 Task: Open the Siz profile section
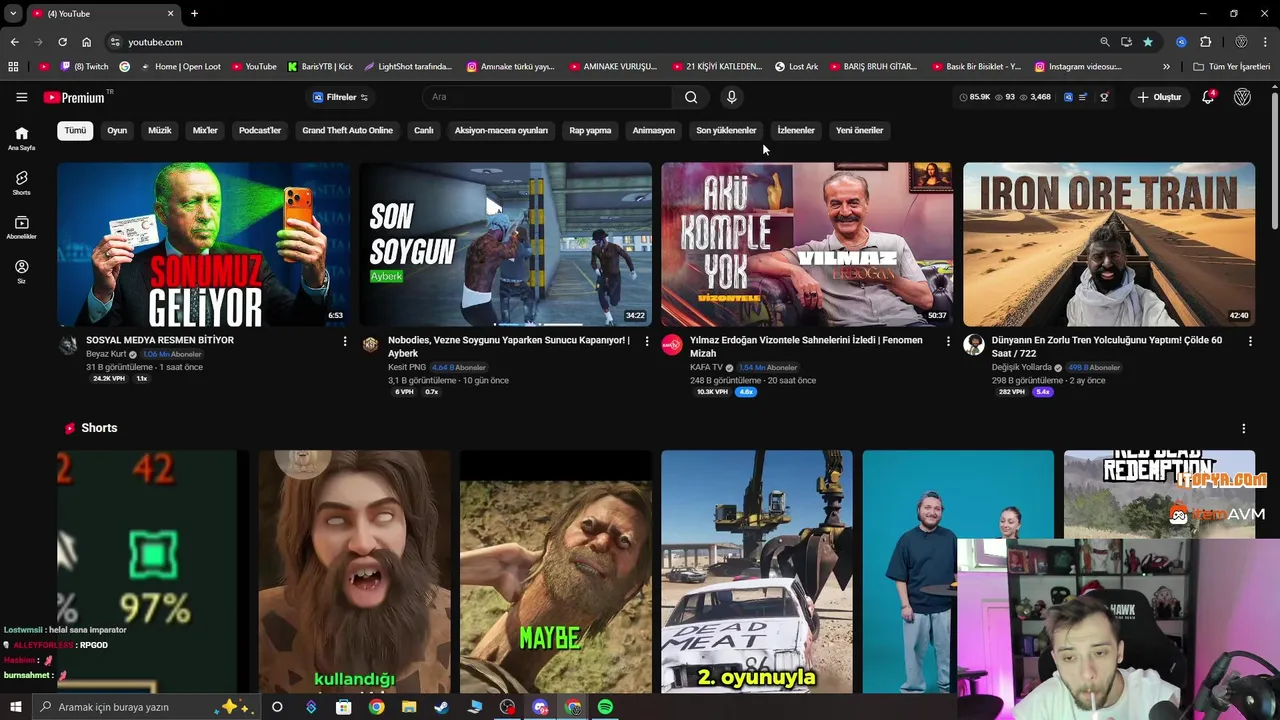pos(21,272)
